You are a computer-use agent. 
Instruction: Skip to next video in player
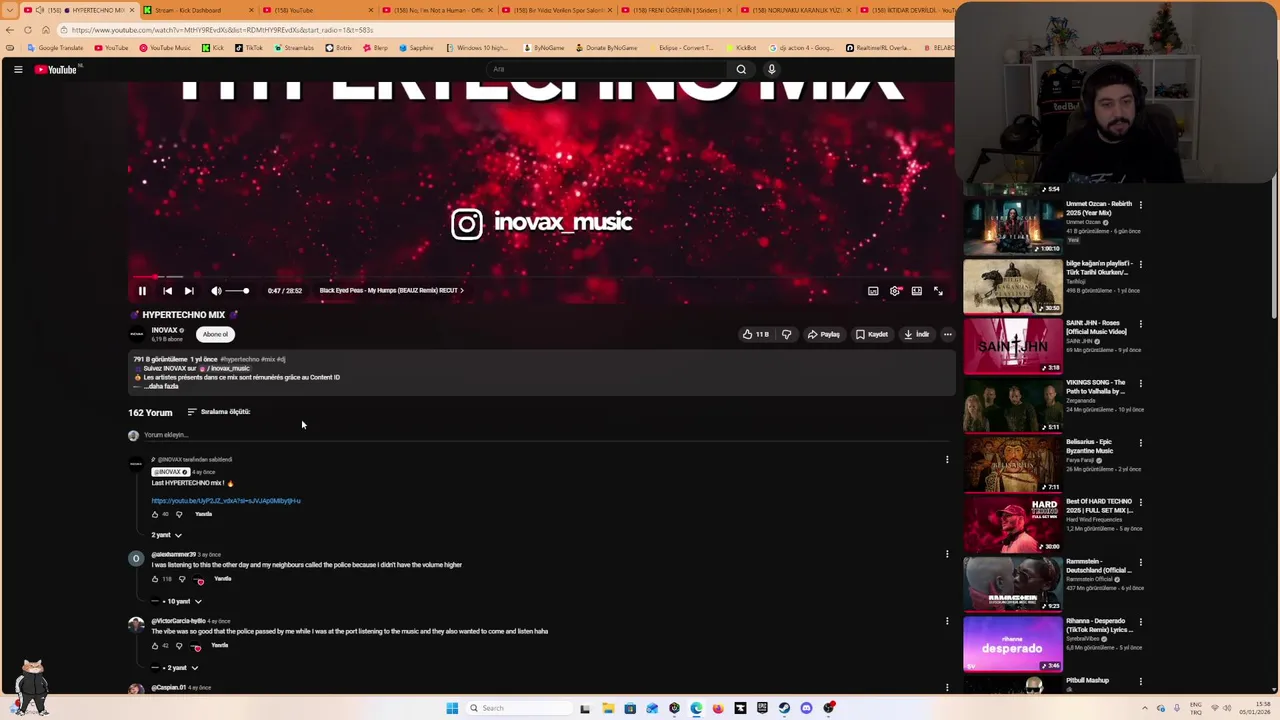(189, 291)
